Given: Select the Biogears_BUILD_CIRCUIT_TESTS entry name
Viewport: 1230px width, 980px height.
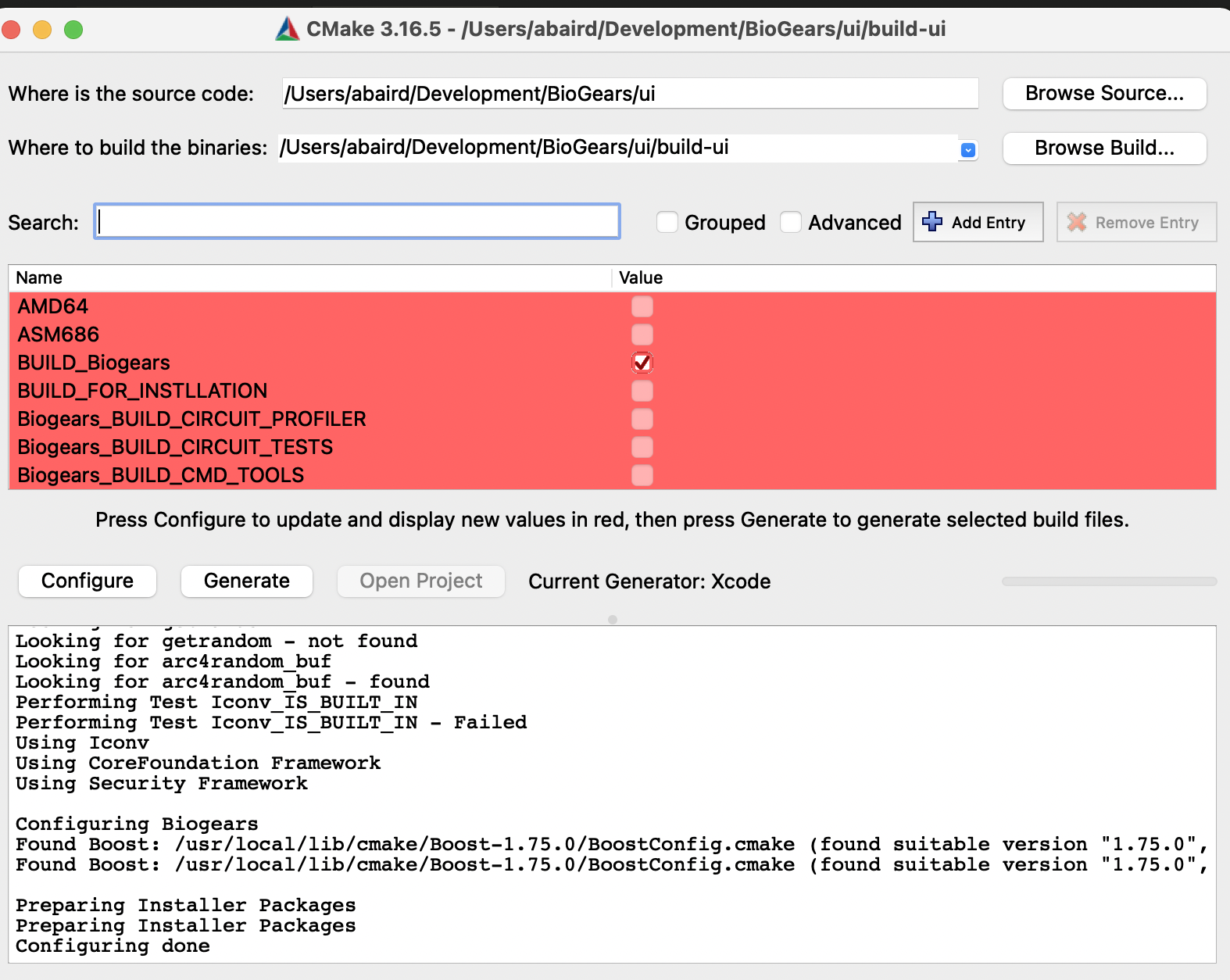Looking at the screenshot, I should coord(175,447).
